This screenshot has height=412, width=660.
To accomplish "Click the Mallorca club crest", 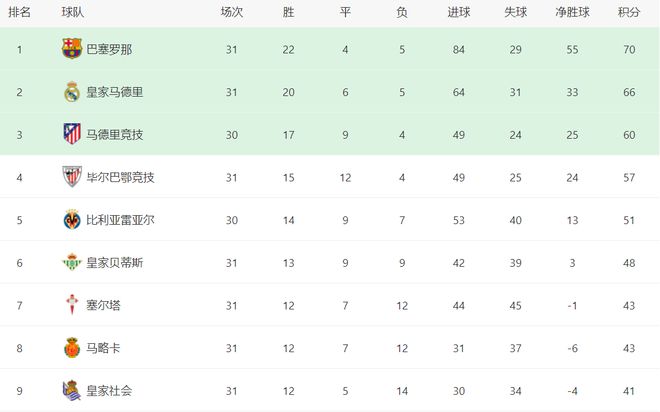I will coord(71,348).
